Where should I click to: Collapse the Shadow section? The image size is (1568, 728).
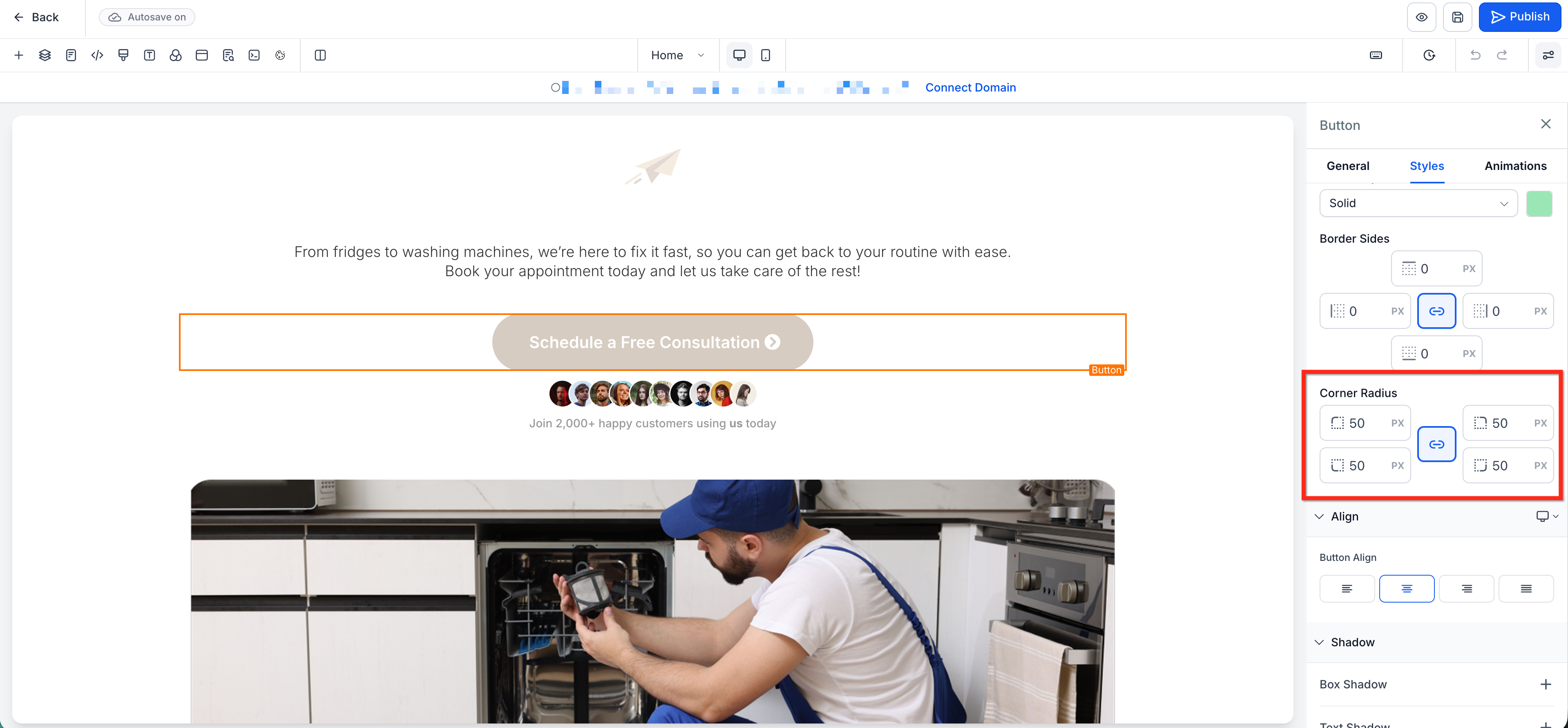(1319, 643)
